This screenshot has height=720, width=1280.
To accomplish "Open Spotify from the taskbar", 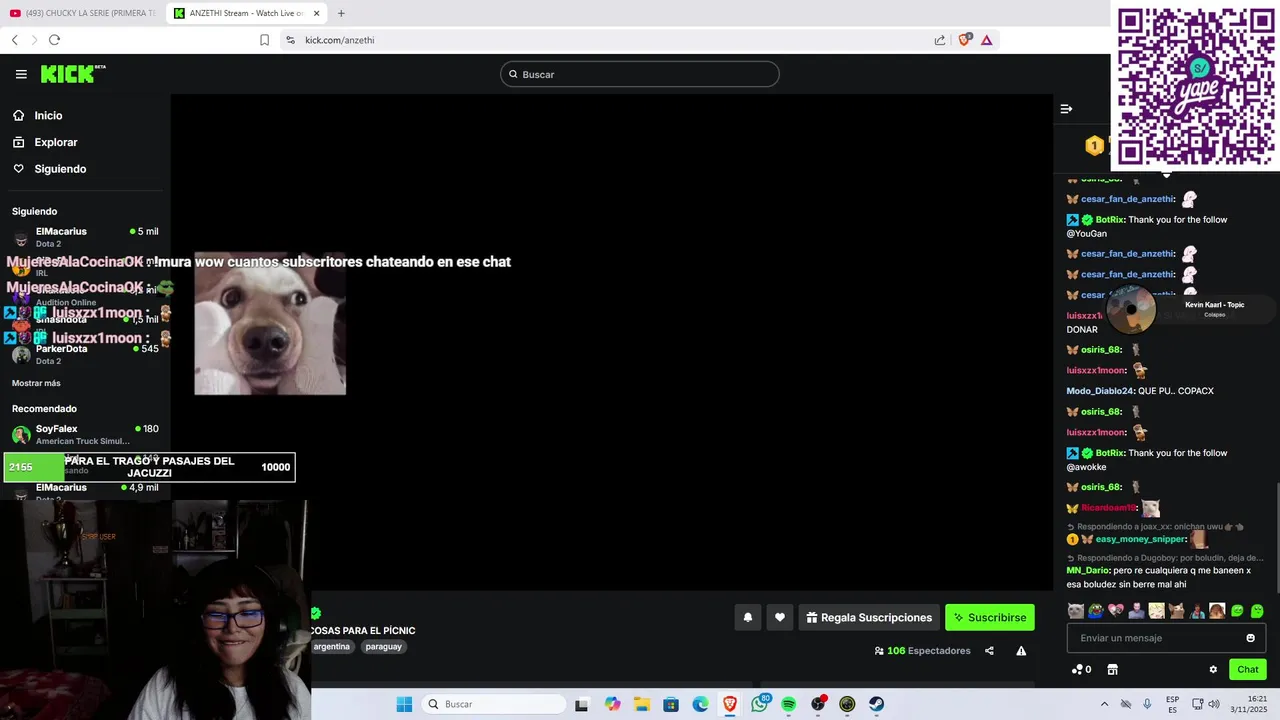I will tap(789, 704).
